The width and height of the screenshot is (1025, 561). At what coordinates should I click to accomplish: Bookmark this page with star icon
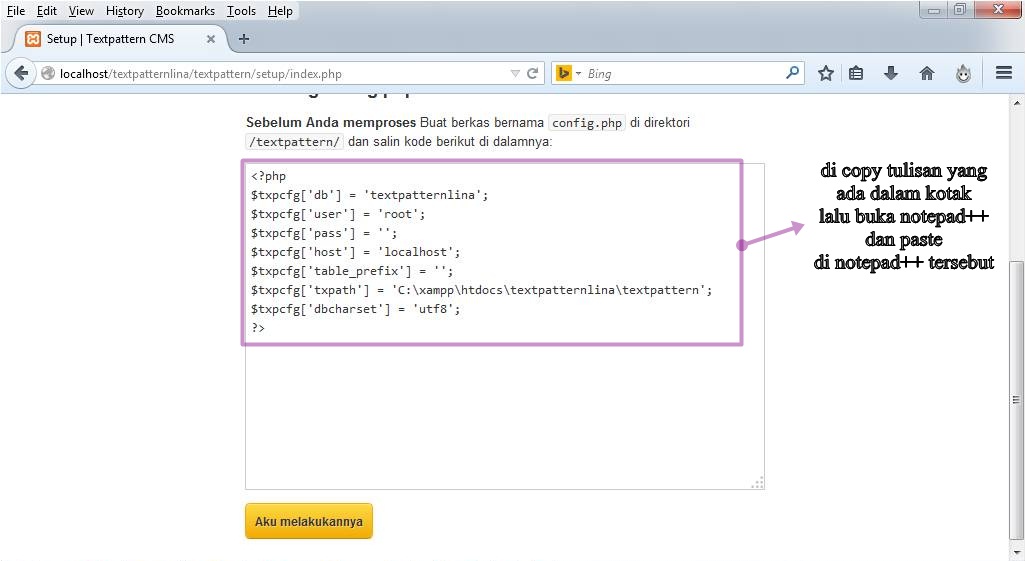(826, 73)
